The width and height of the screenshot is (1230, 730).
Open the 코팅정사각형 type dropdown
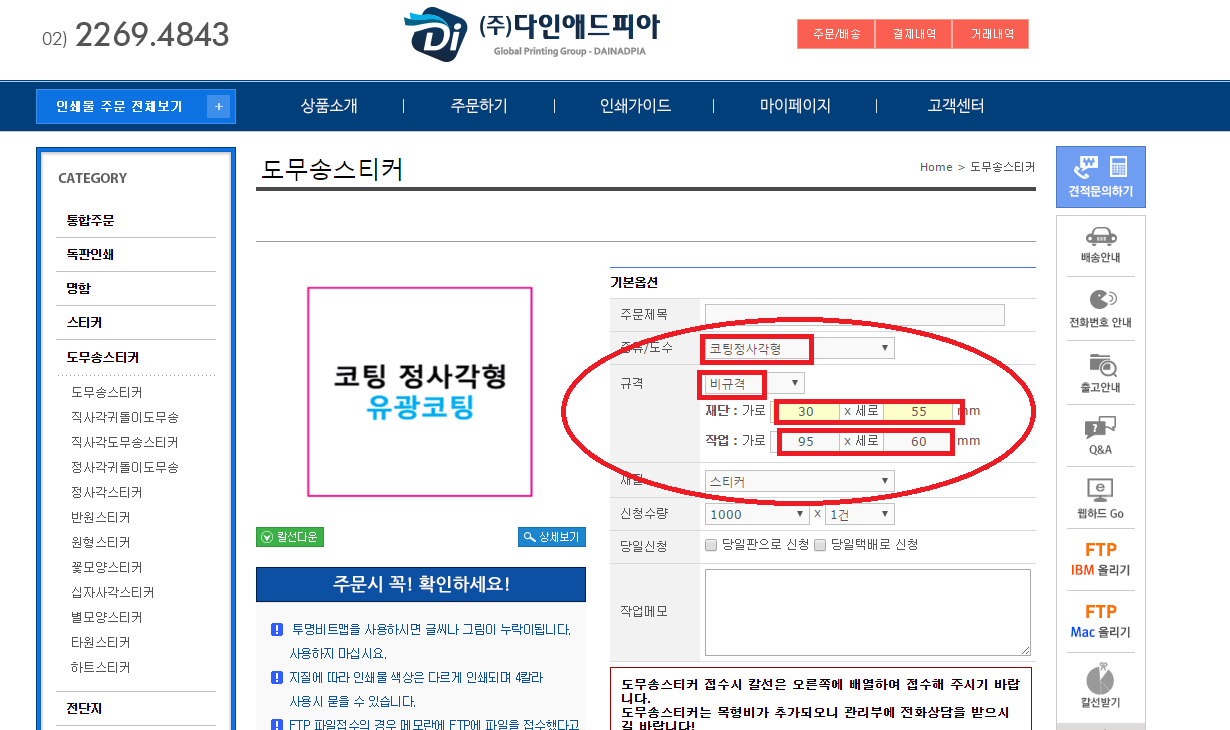point(799,348)
